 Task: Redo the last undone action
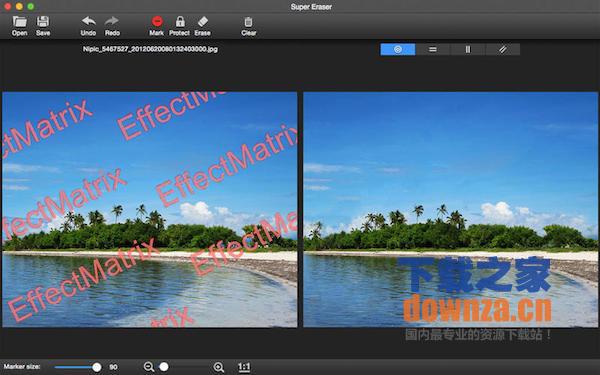tap(112, 26)
